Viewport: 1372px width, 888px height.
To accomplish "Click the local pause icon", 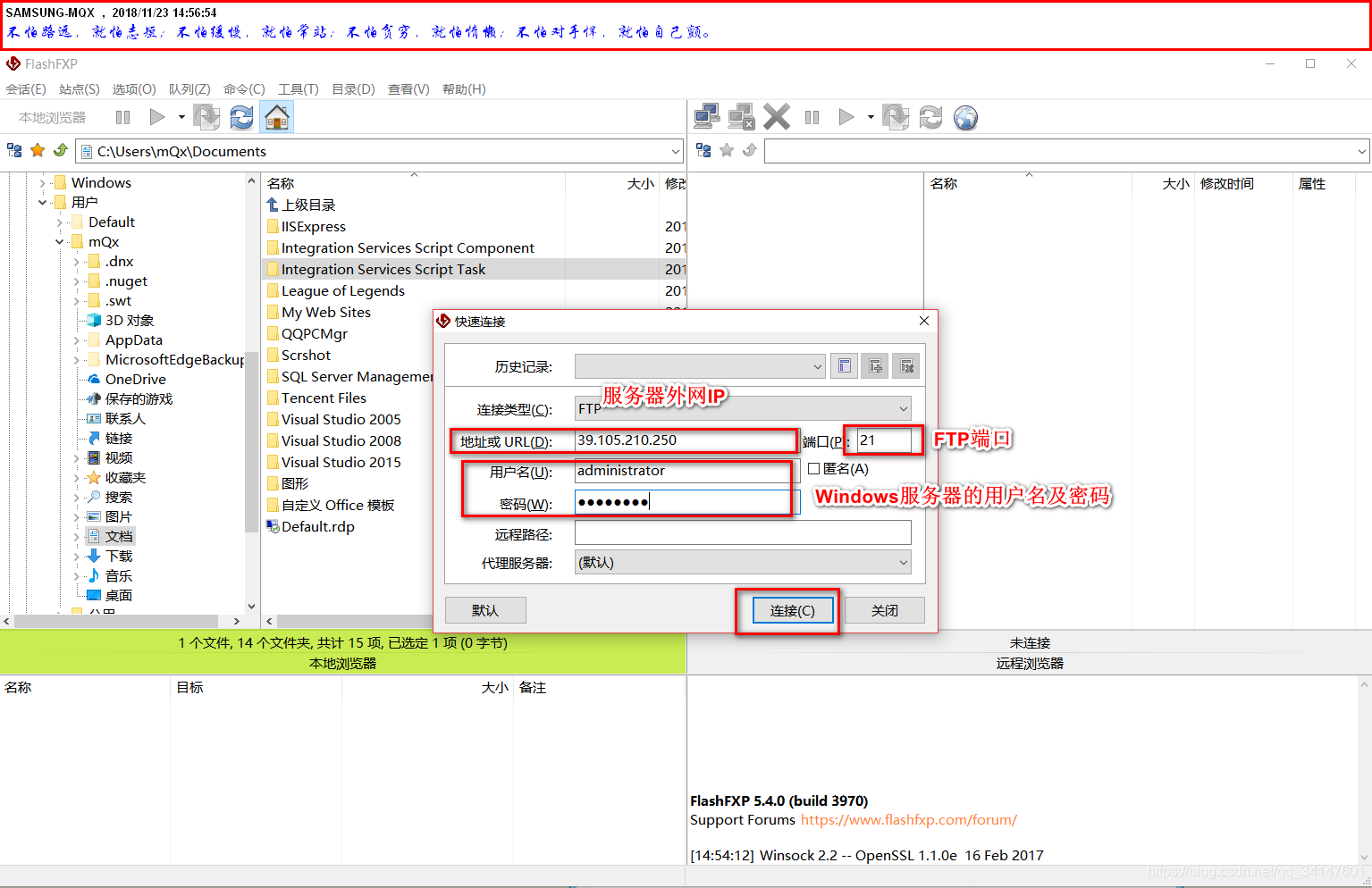I will pyautogui.click(x=123, y=117).
